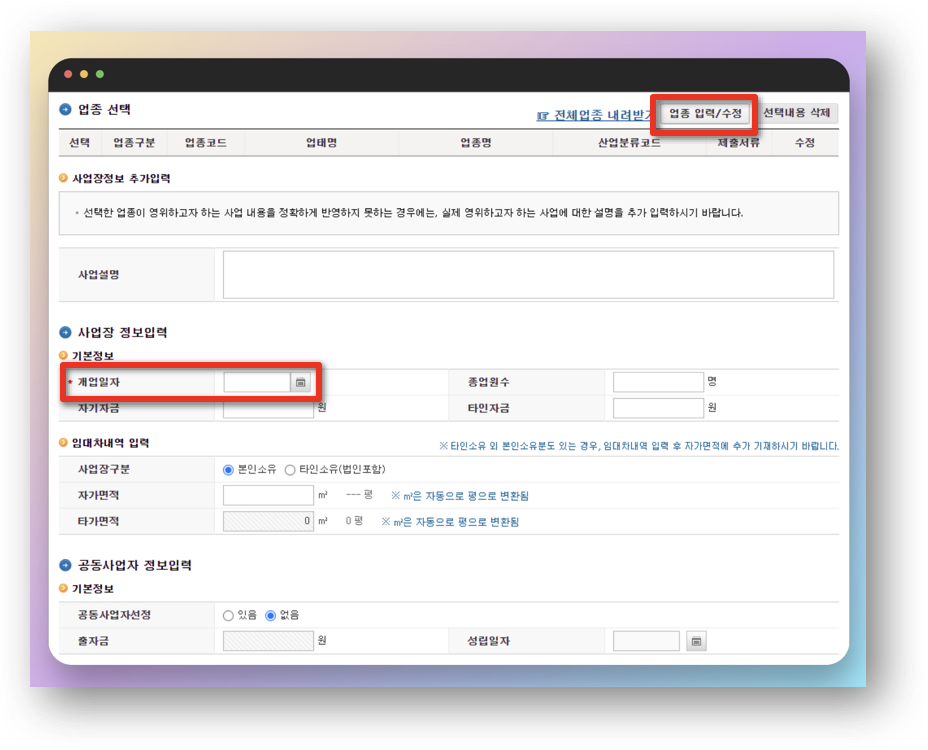Click the 제출서류 column header

click(x=739, y=143)
